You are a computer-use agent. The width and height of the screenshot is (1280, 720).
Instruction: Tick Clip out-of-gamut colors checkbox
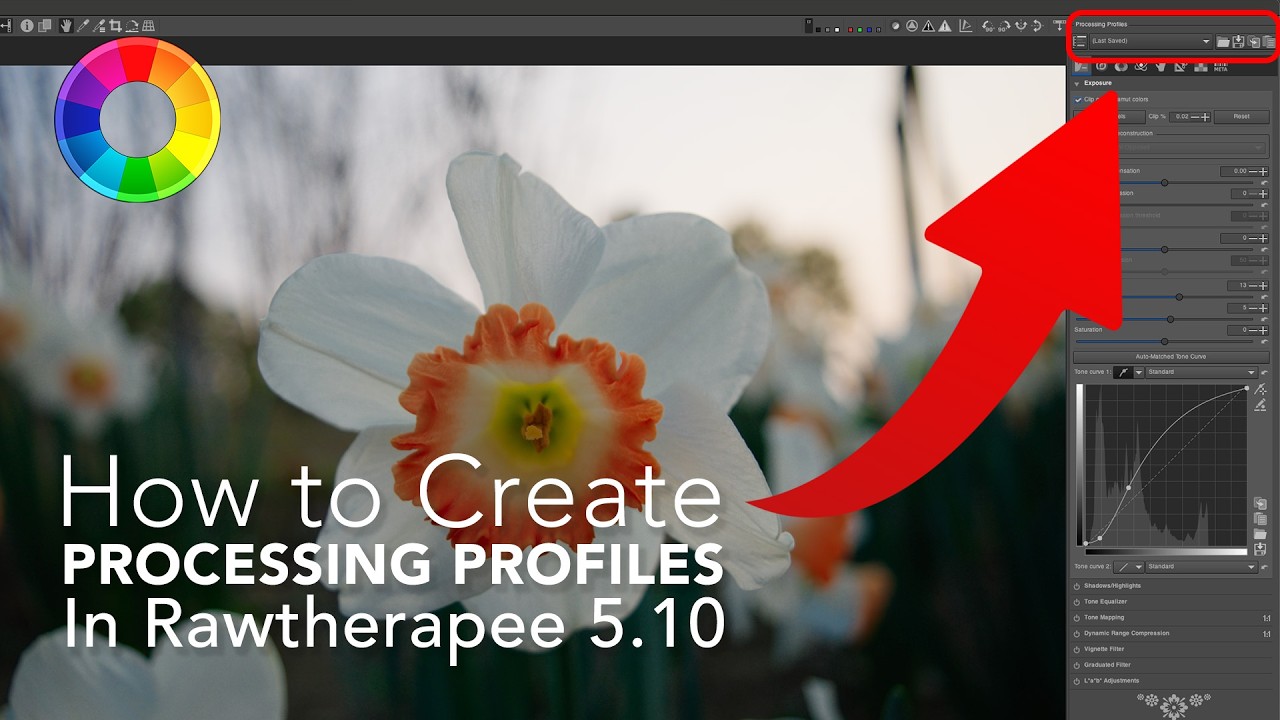coord(1078,100)
